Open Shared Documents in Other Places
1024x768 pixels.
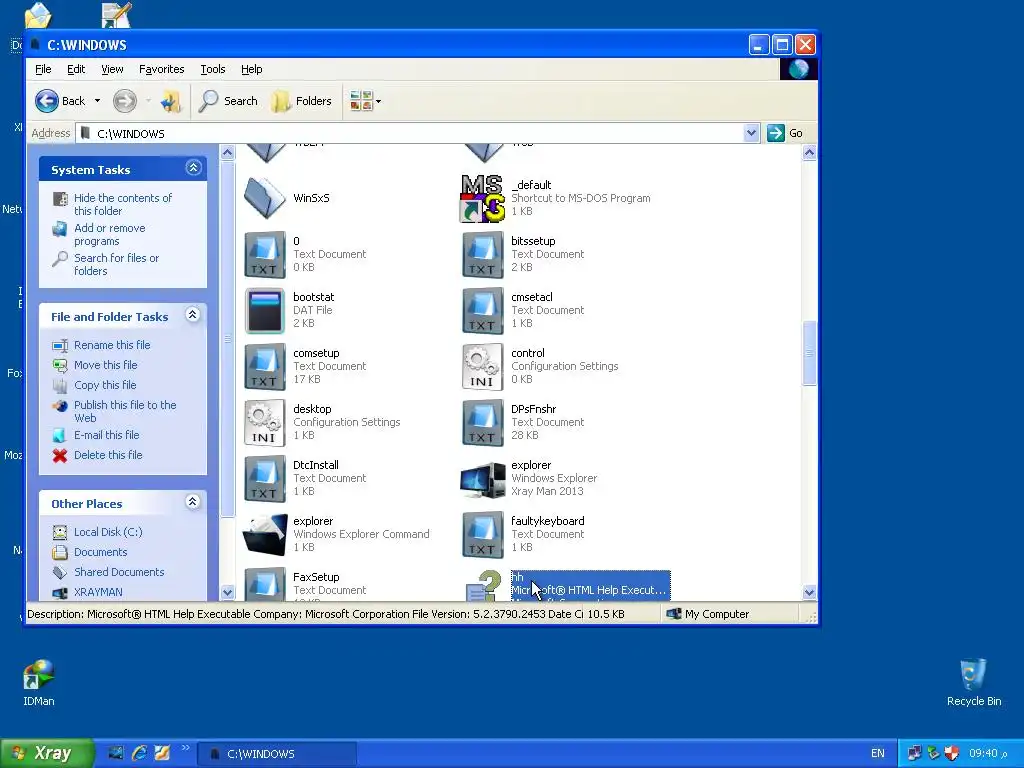coord(119,572)
